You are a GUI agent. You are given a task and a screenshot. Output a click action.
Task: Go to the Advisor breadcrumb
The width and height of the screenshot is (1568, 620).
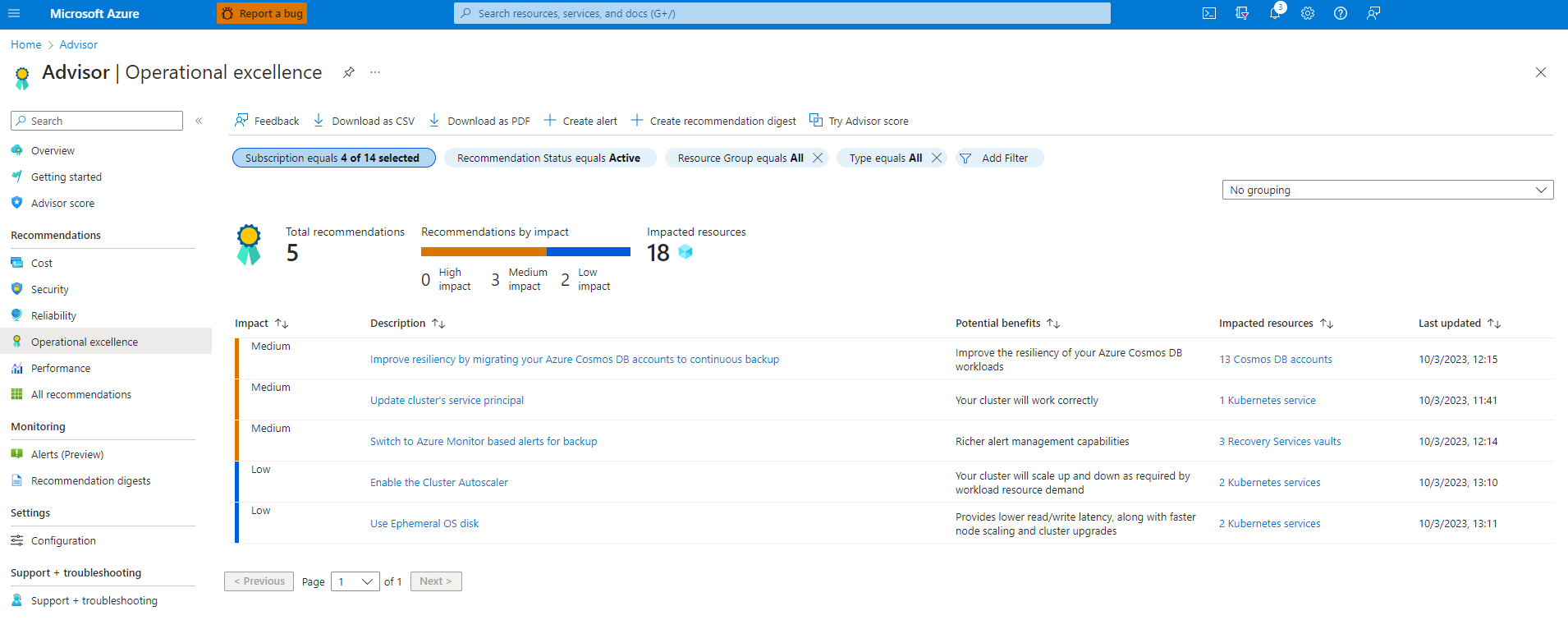tap(78, 44)
